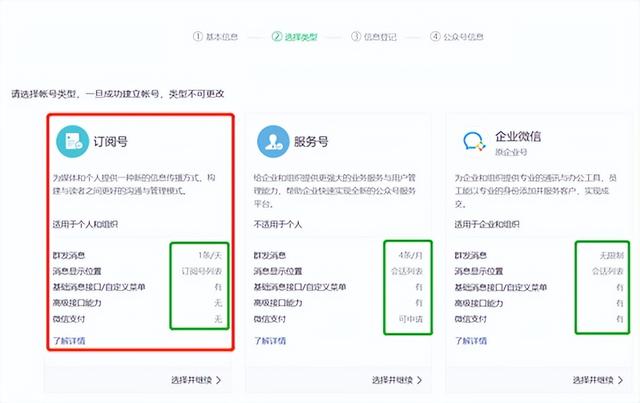The image size is (640, 403).
Task: Click 群发消息 label in 订阅号 card
Action: tap(69, 256)
